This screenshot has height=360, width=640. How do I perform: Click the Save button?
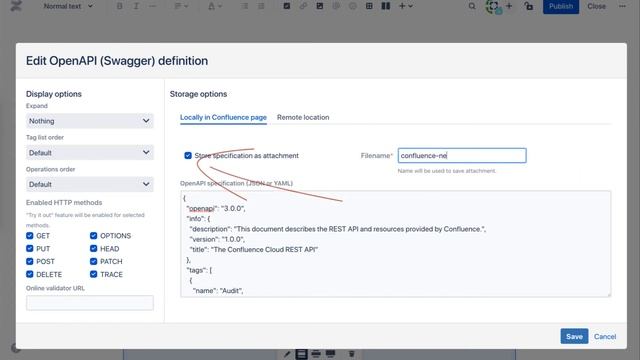[x=574, y=336]
